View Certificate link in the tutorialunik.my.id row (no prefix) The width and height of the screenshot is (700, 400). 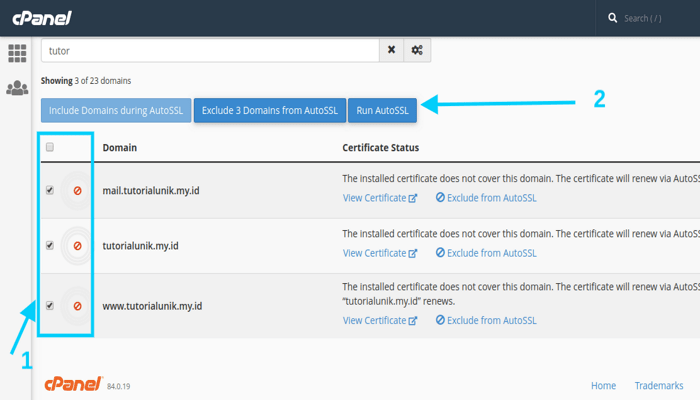tap(380, 253)
